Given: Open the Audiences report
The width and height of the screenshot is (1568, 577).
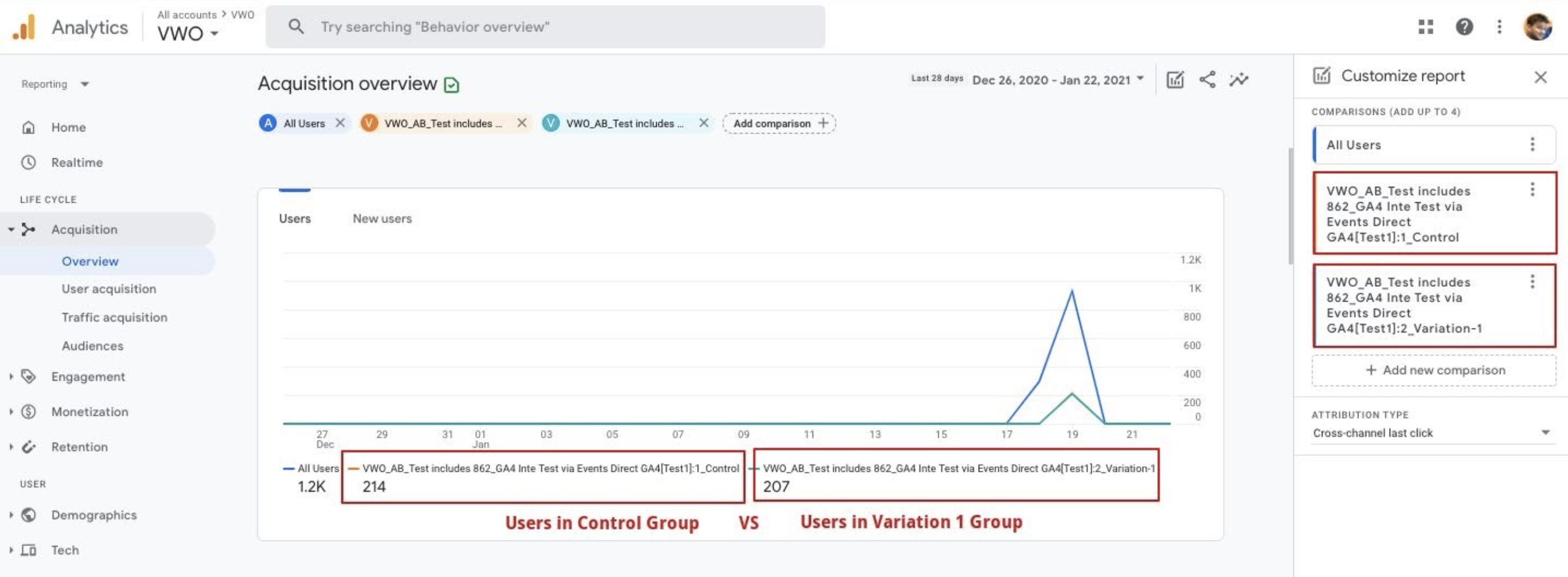Looking at the screenshot, I should (93, 346).
